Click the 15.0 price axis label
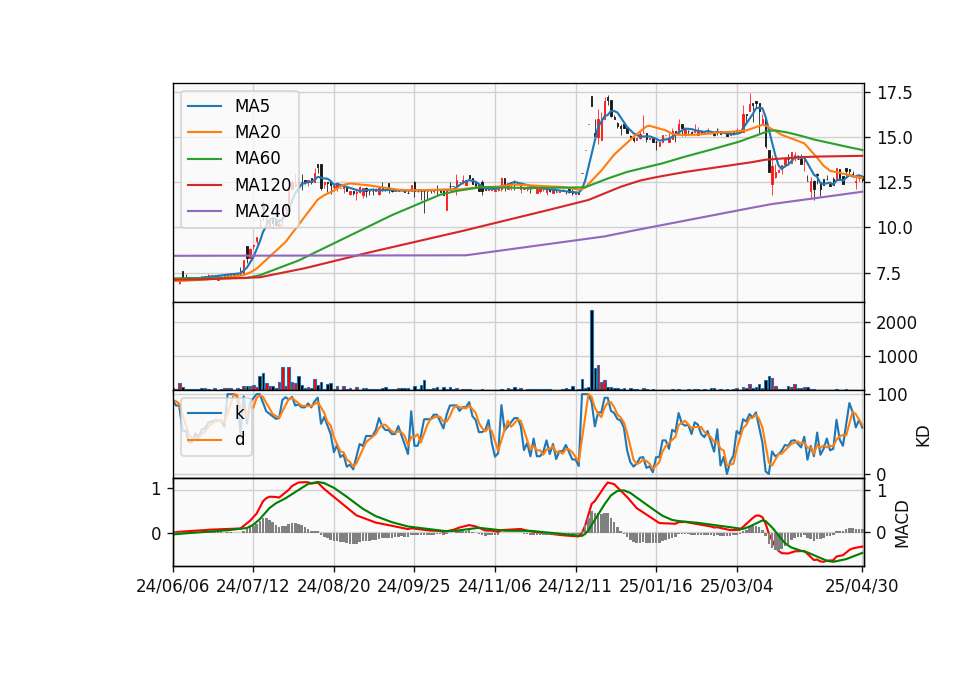Screen dimensions: 960x690 click(x=894, y=138)
